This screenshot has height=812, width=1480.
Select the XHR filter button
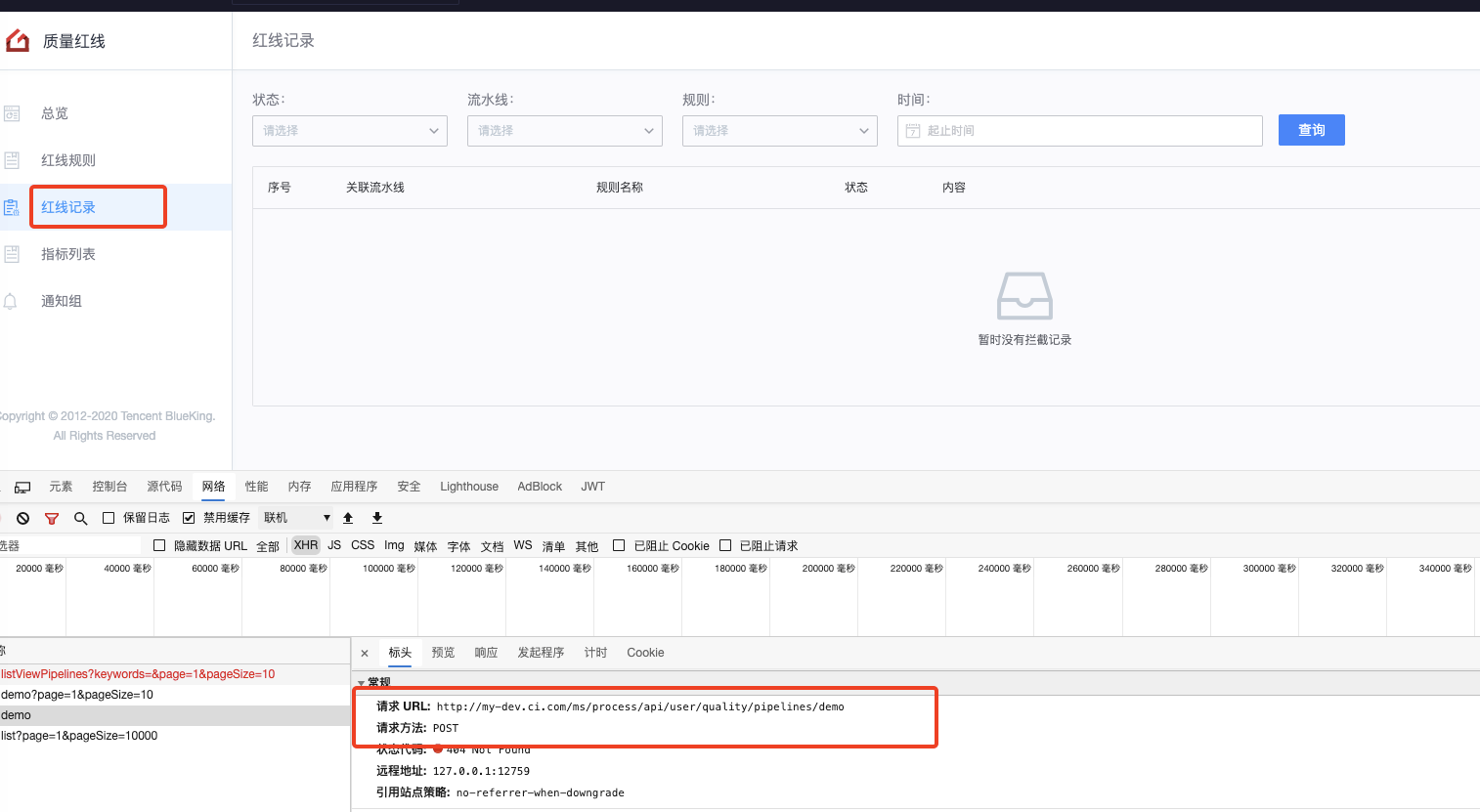coord(306,545)
